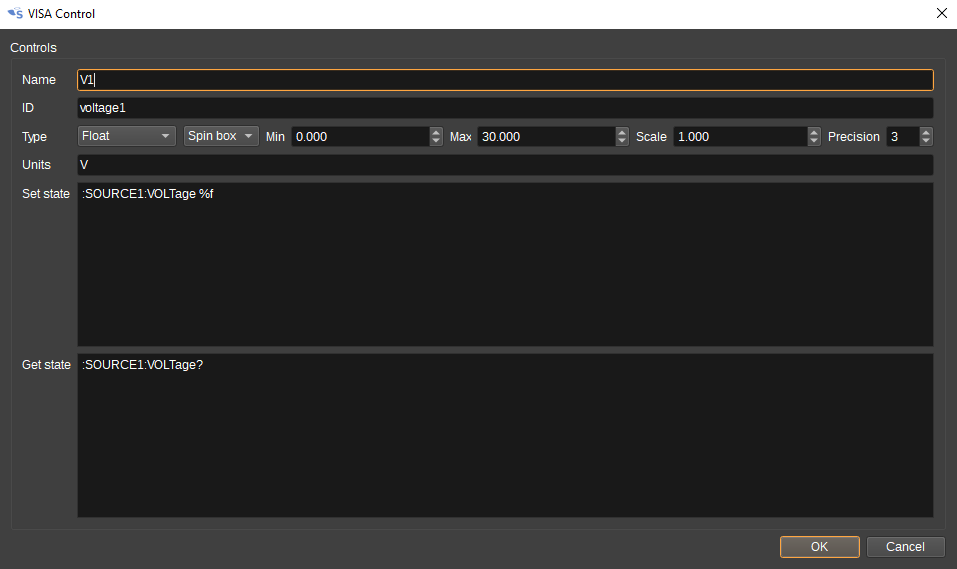
Task: Raise the Precision value by one
Action: pyautogui.click(x=926, y=132)
